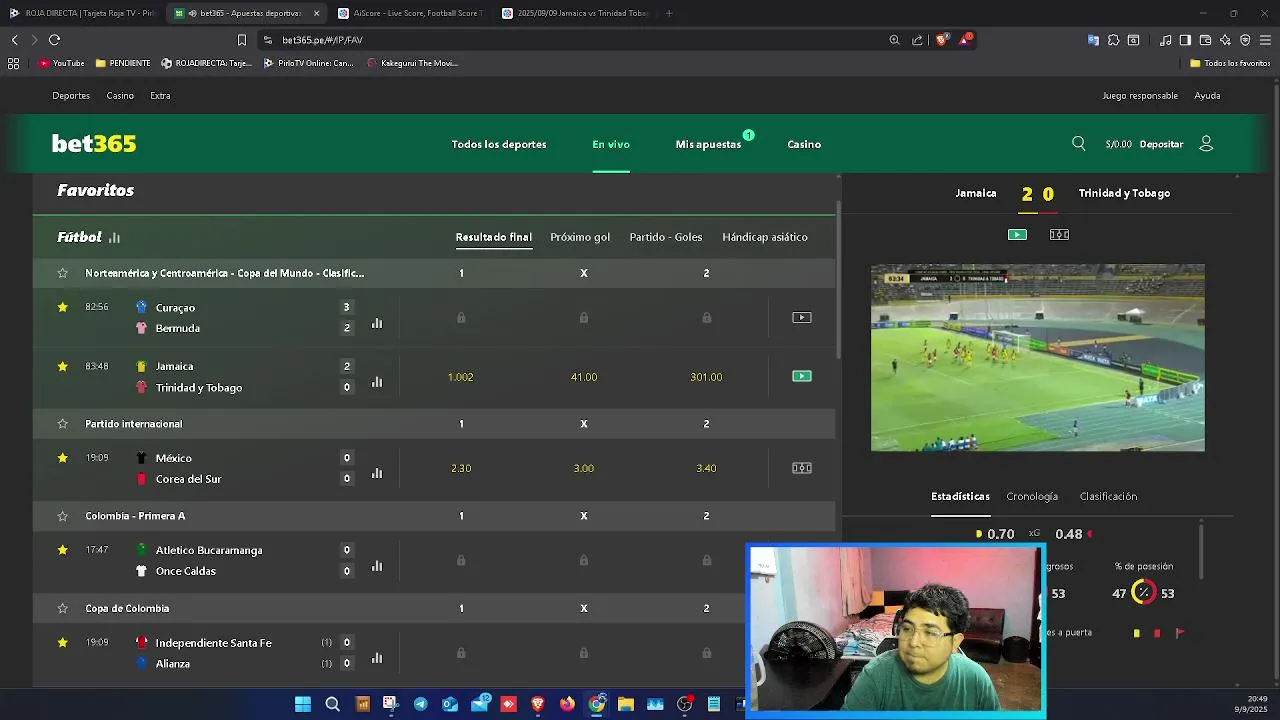Open match stats for Independiente Santa Fe
The width and height of the screenshot is (1280, 720).
tap(377, 658)
